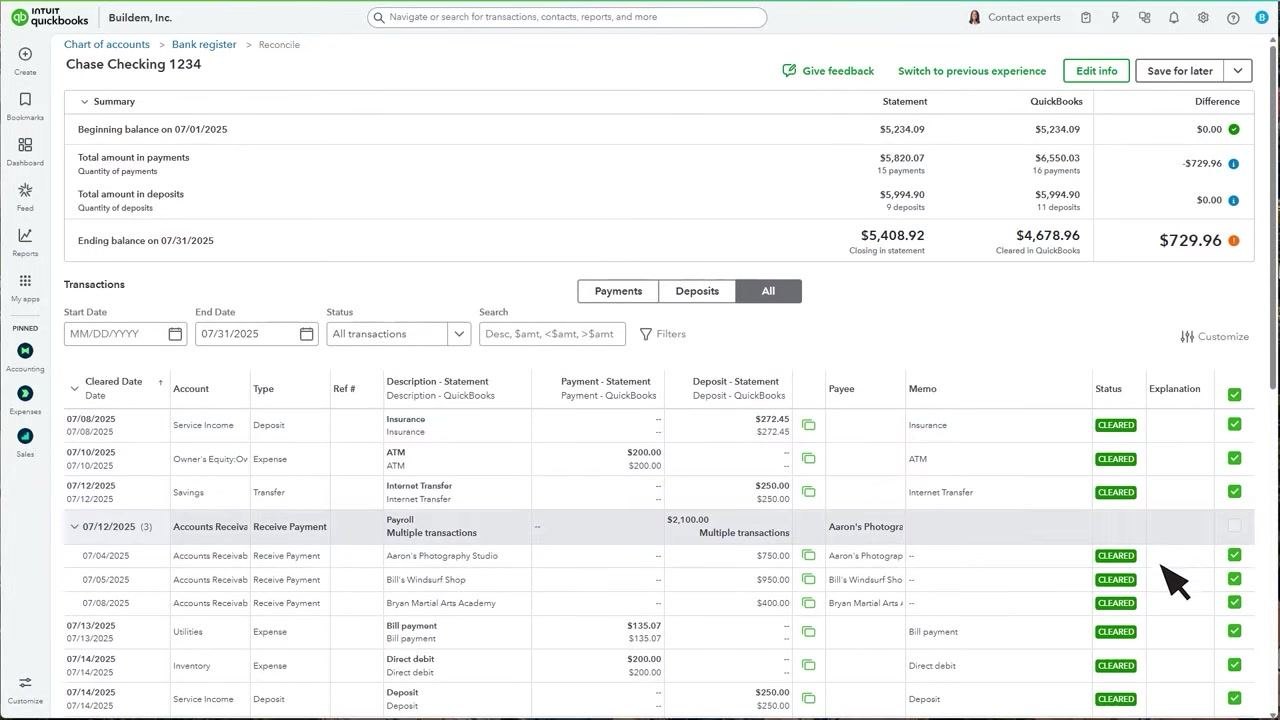This screenshot has width=1280, height=720.
Task: Open the notifications bell icon
Action: (1174, 17)
